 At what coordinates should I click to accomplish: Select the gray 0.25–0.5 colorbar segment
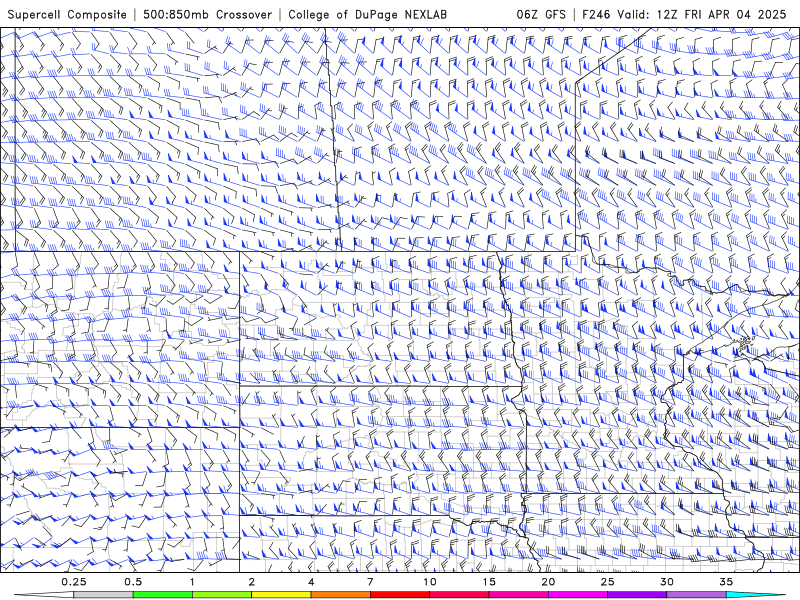click(103, 595)
